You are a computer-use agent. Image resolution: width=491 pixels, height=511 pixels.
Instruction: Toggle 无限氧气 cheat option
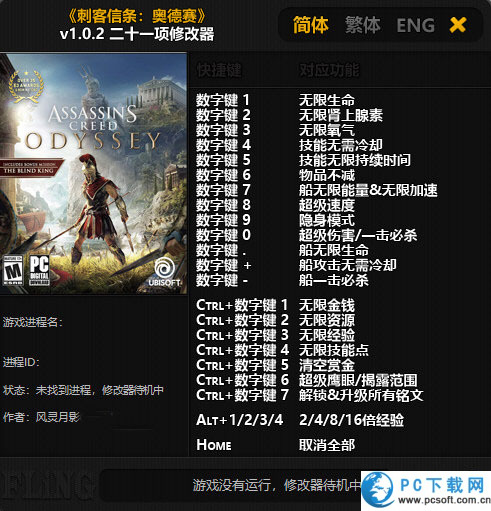(327, 130)
